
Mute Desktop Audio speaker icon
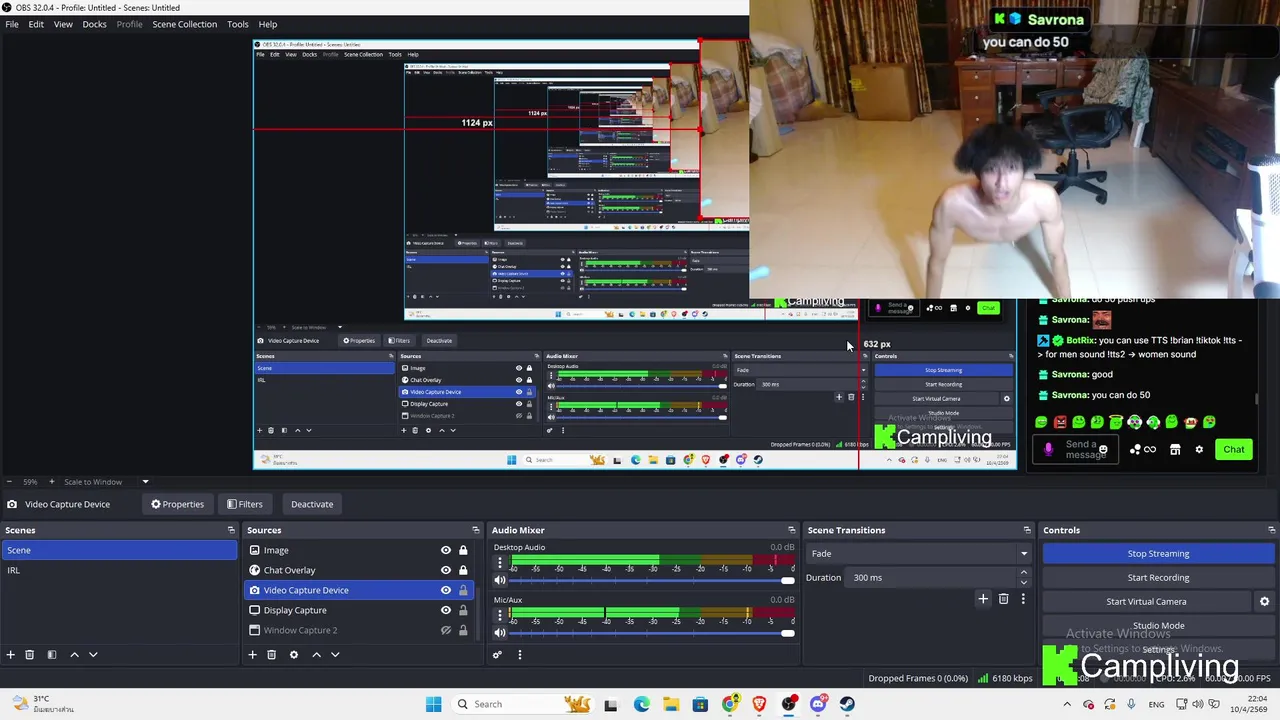pos(500,581)
